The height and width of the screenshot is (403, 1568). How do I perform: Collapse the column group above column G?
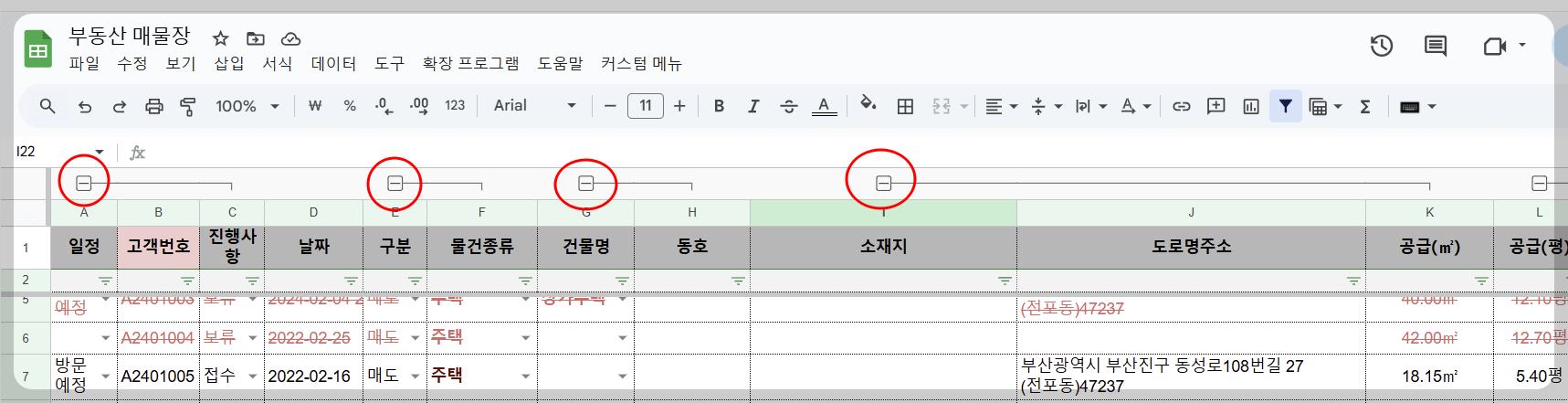[x=586, y=184]
